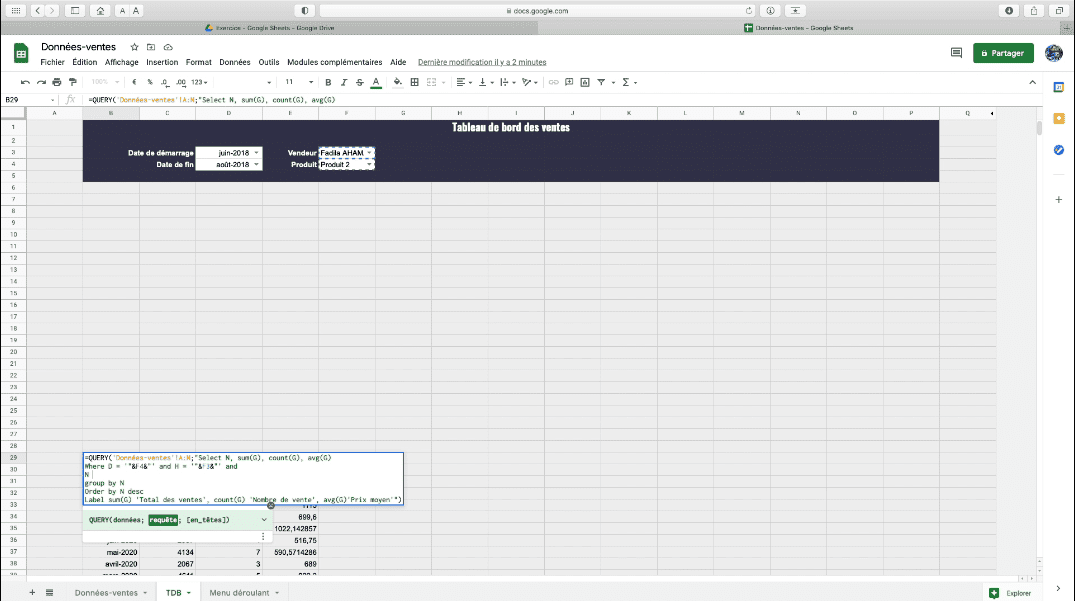1075x601 pixels.
Task: Open the borders tool
Action: pyautogui.click(x=413, y=82)
